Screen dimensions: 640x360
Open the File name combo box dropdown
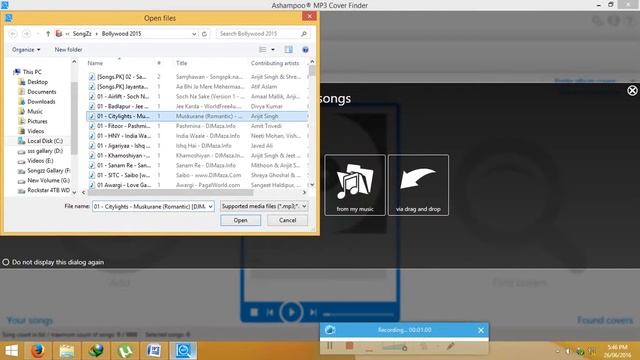[210, 207]
